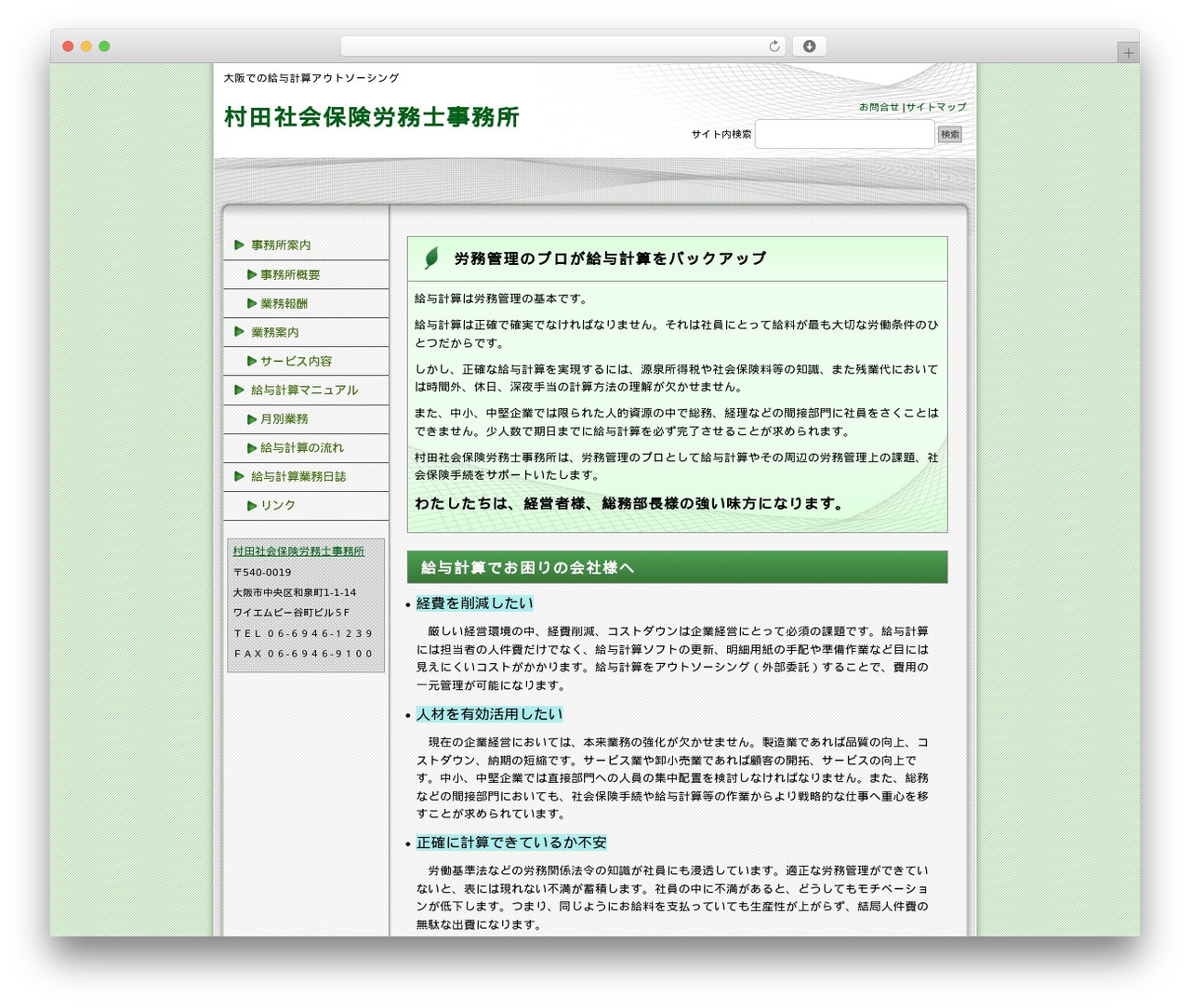Click the 〒540-0019 postal code text

pyautogui.click(x=262, y=573)
